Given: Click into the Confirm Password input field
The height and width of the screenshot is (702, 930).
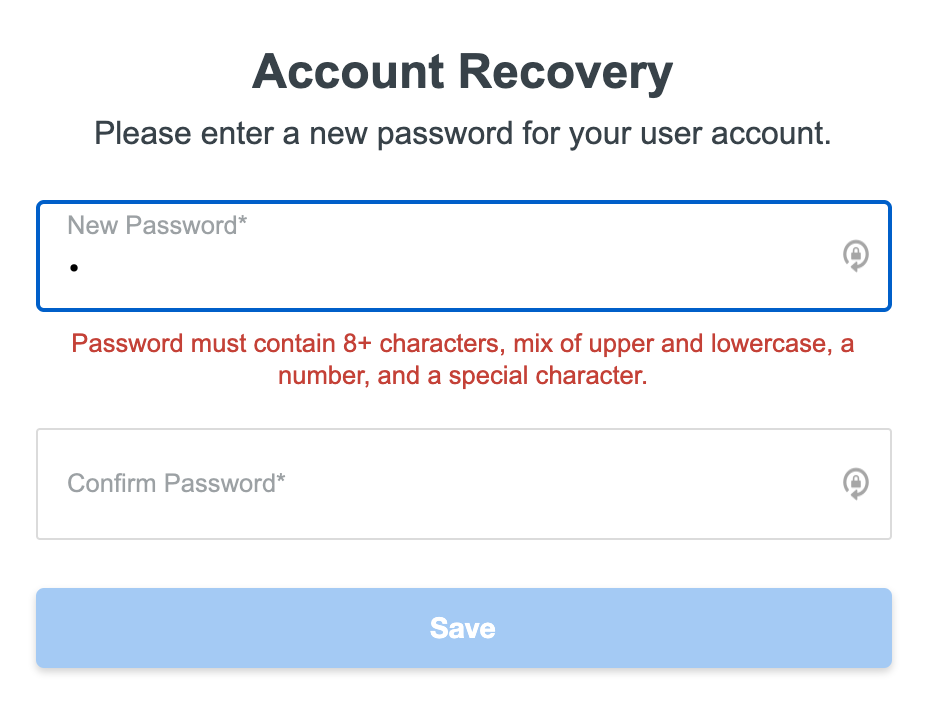Looking at the screenshot, I should [464, 484].
